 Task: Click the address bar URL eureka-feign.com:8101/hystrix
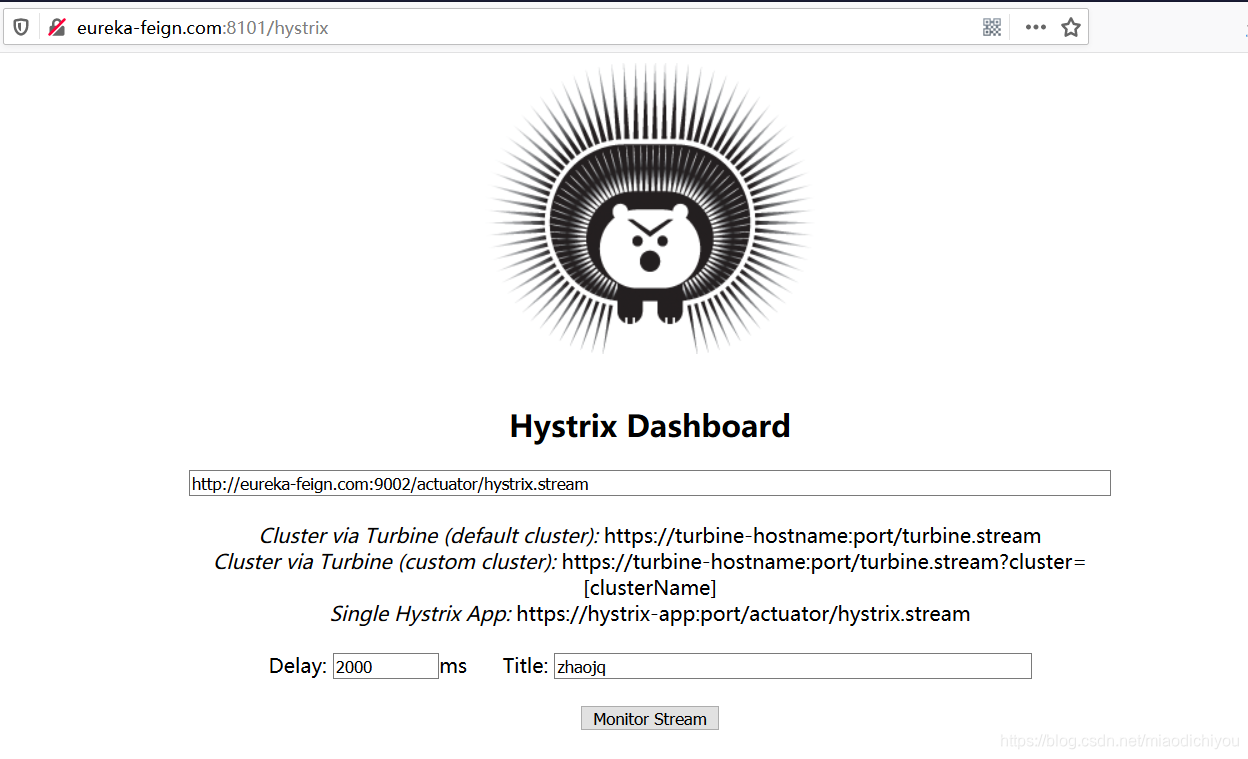tap(203, 28)
